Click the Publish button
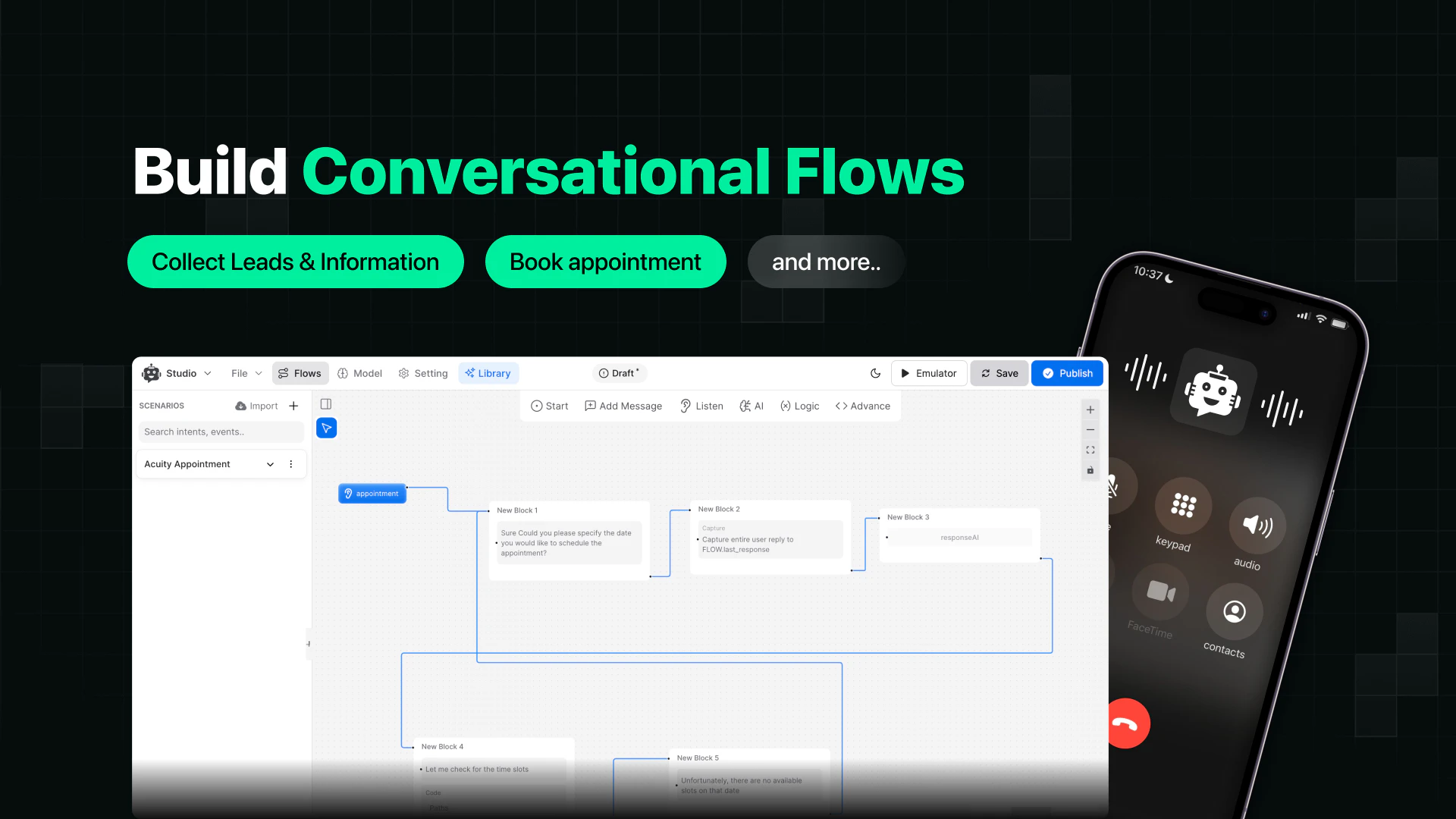1456x819 pixels. tap(1067, 373)
